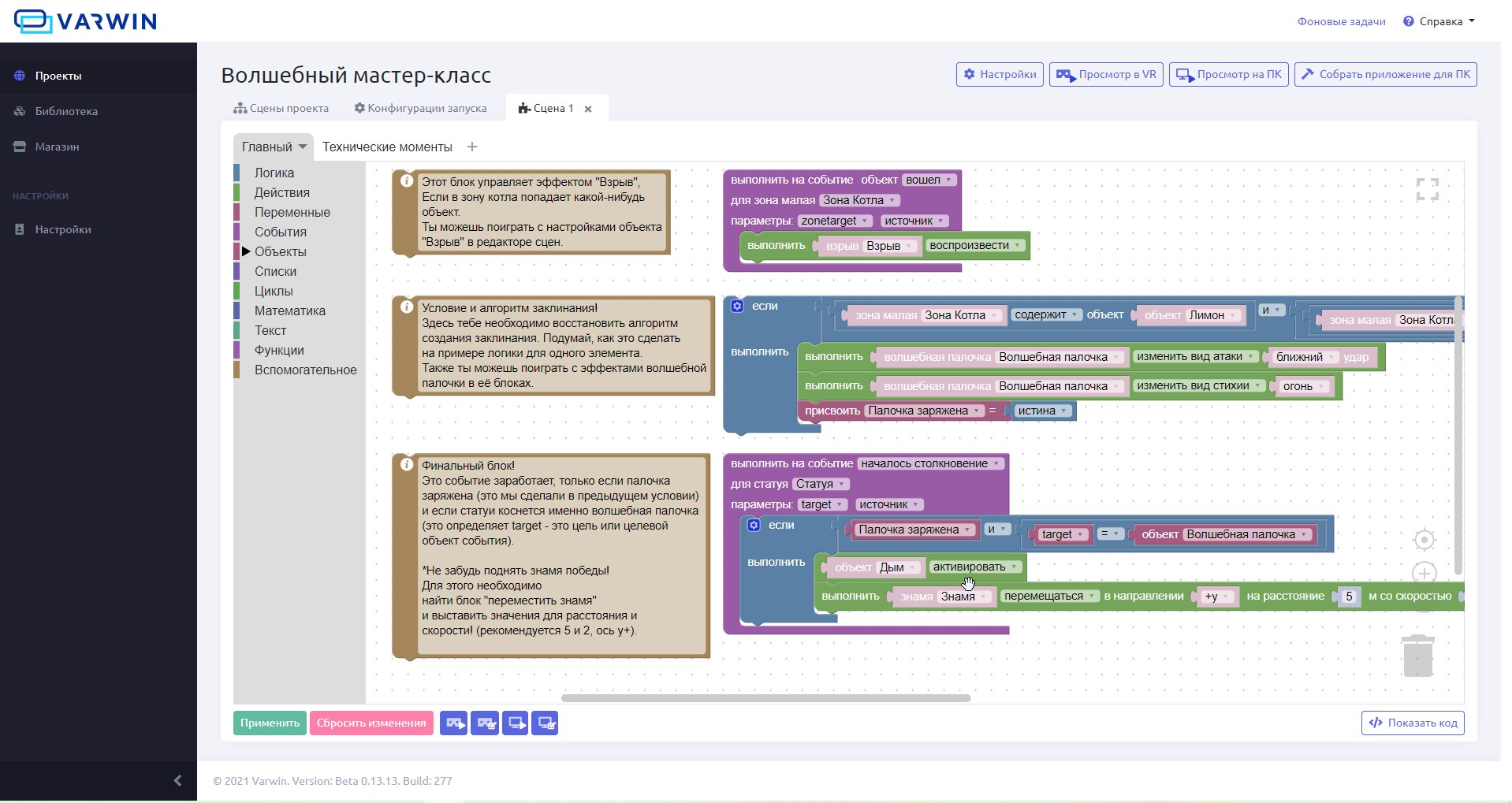Click the Varwin logo
The image size is (1512, 803).
click(x=85, y=21)
